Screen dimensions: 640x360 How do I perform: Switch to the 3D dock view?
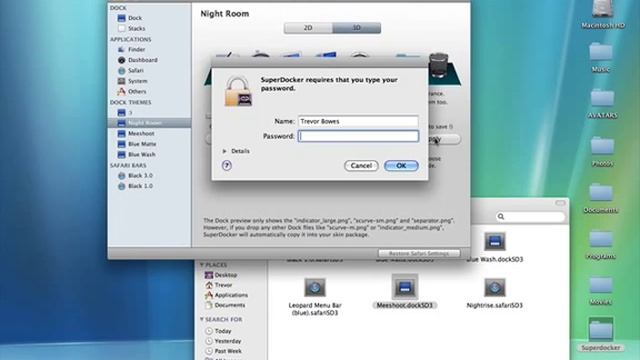357,28
